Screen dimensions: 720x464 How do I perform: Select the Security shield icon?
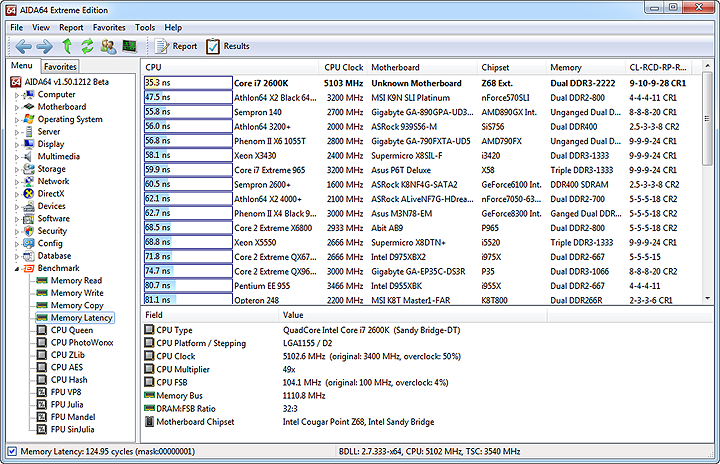pyautogui.click(x=29, y=231)
